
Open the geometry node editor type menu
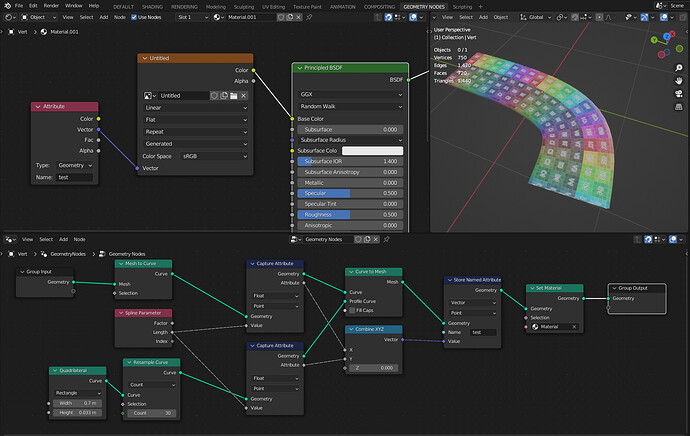[x=10, y=239]
